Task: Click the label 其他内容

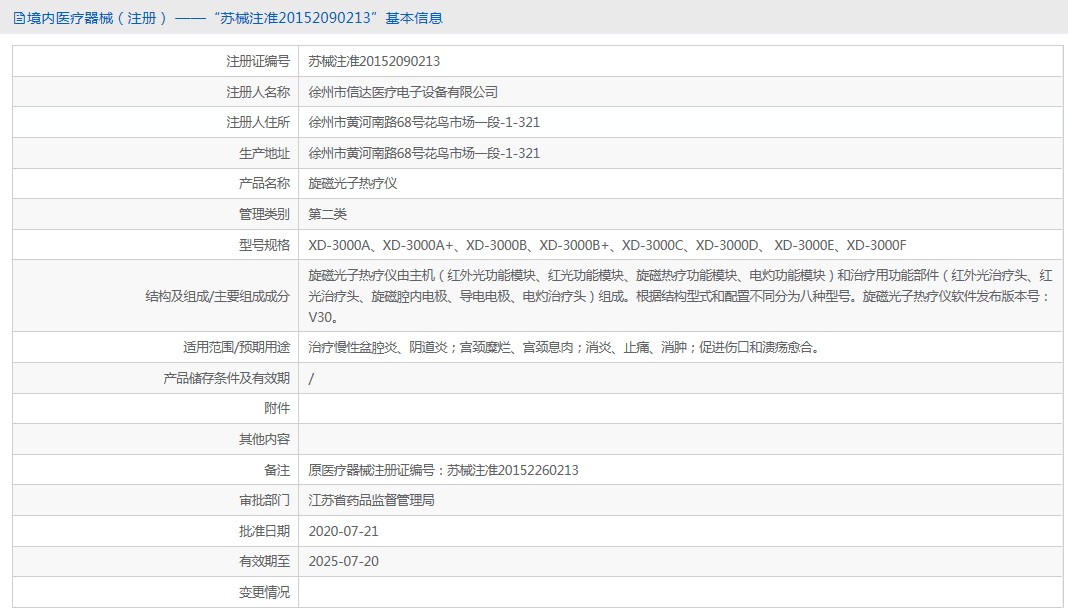Action: pos(264,439)
